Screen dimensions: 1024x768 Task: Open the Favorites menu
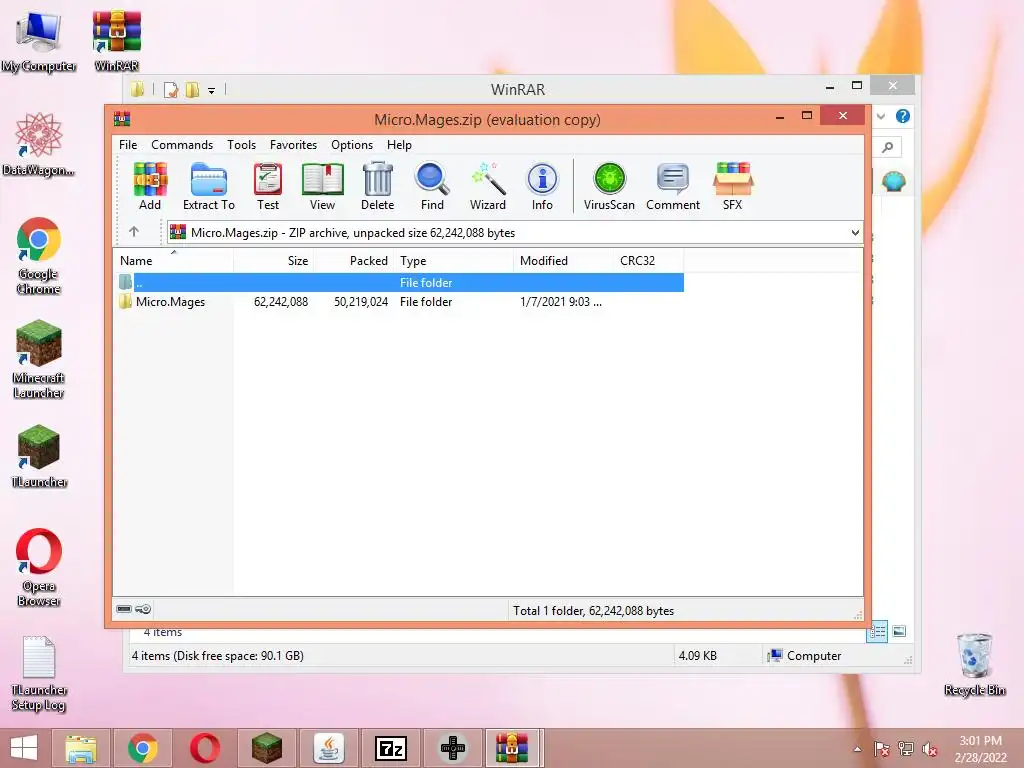(293, 145)
